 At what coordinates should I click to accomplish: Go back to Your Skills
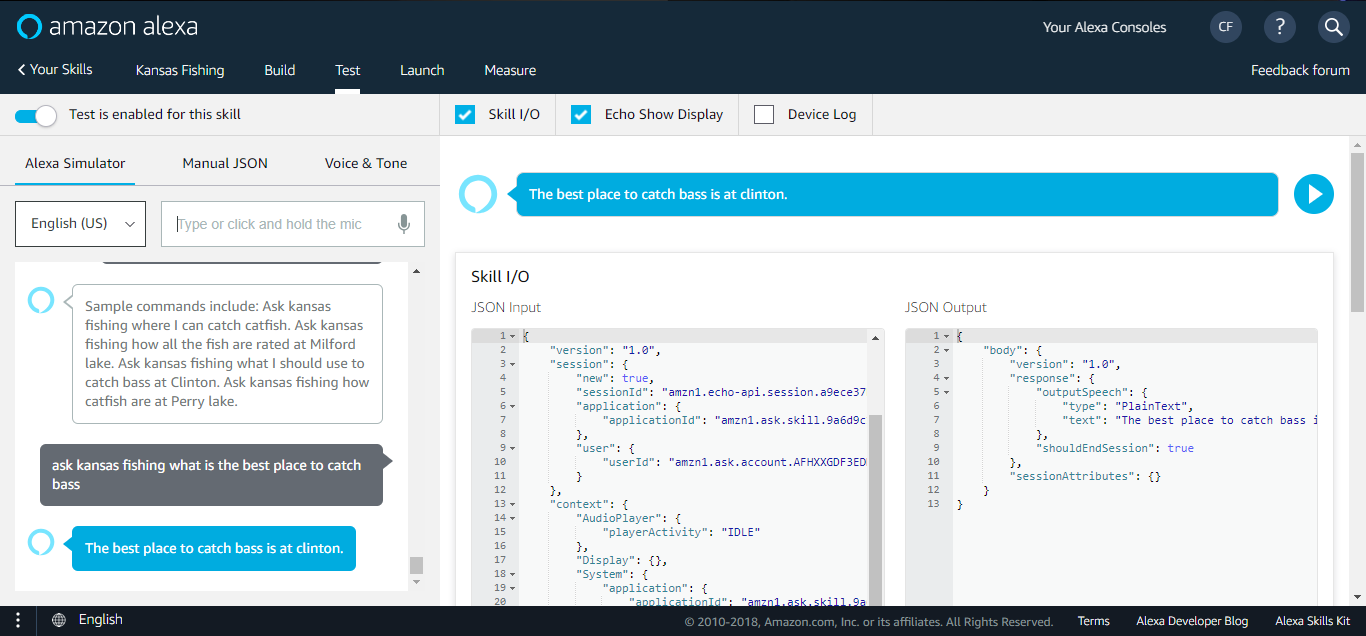click(x=55, y=70)
